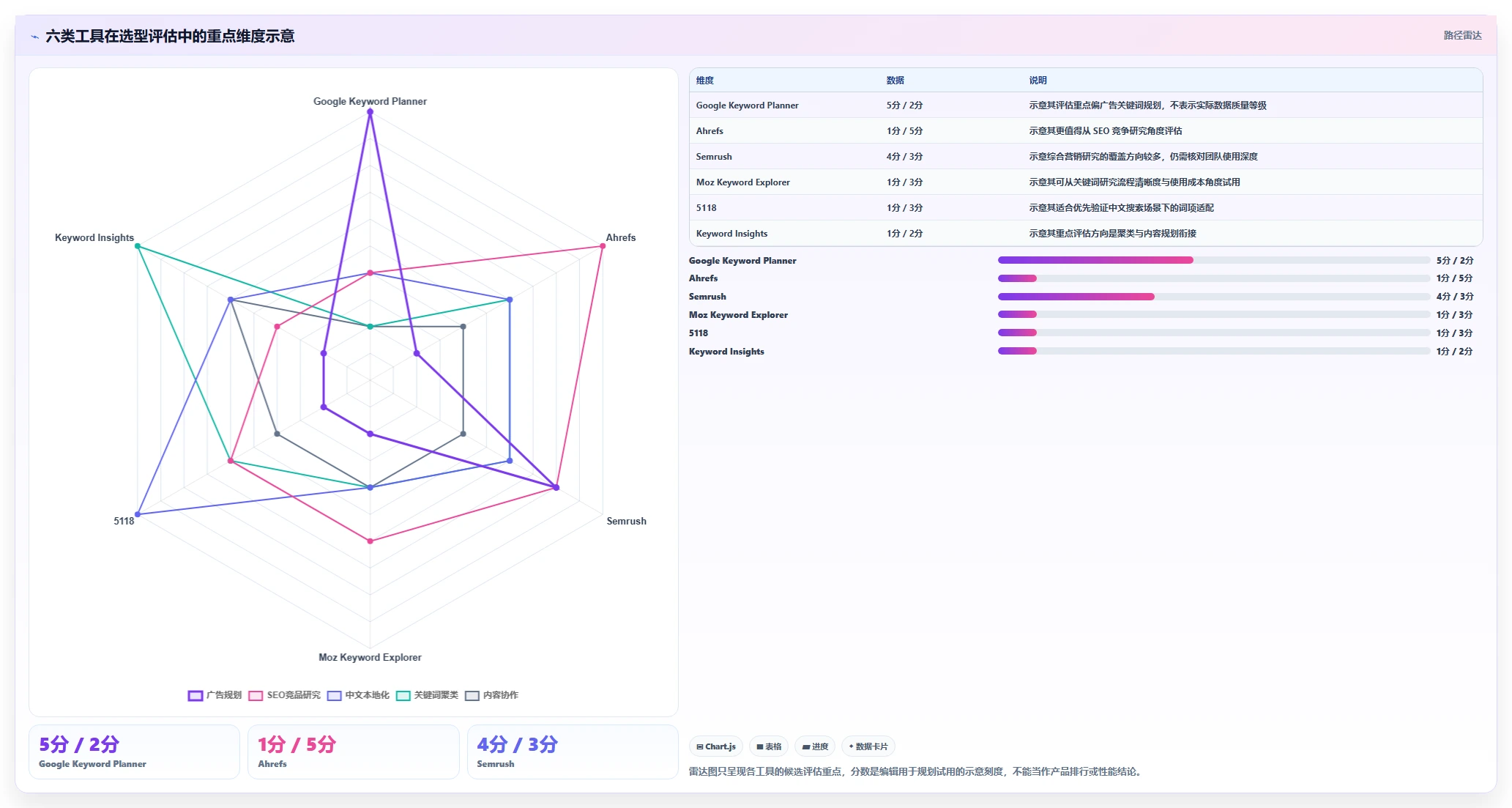Image resolution: width=1512 pixels, height=808 pixels.
Task: Click Moz Keyword Explorer radar axis label
Action: (370, 658)
